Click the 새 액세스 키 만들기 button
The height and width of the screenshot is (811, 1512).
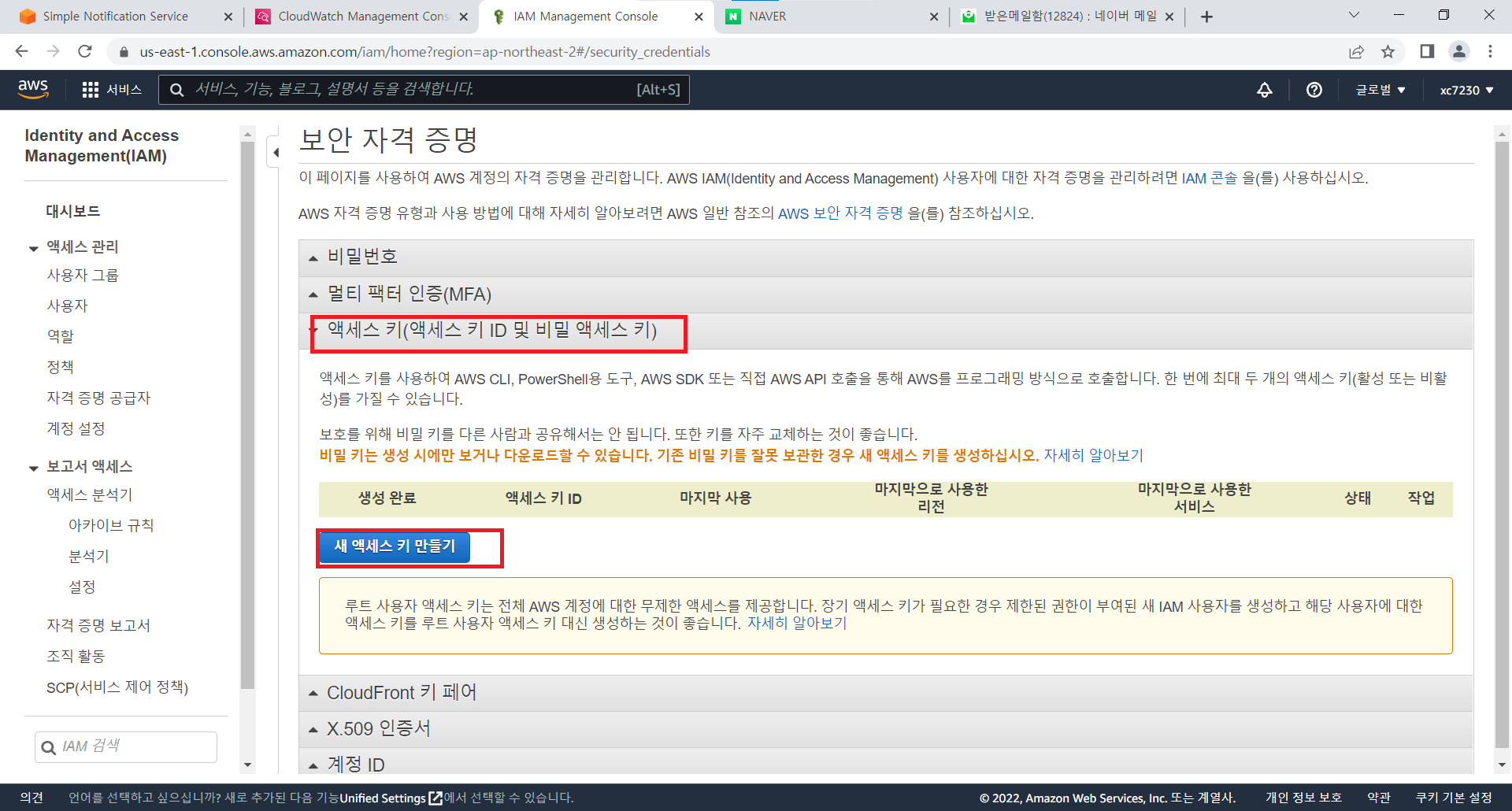[395, 546]
